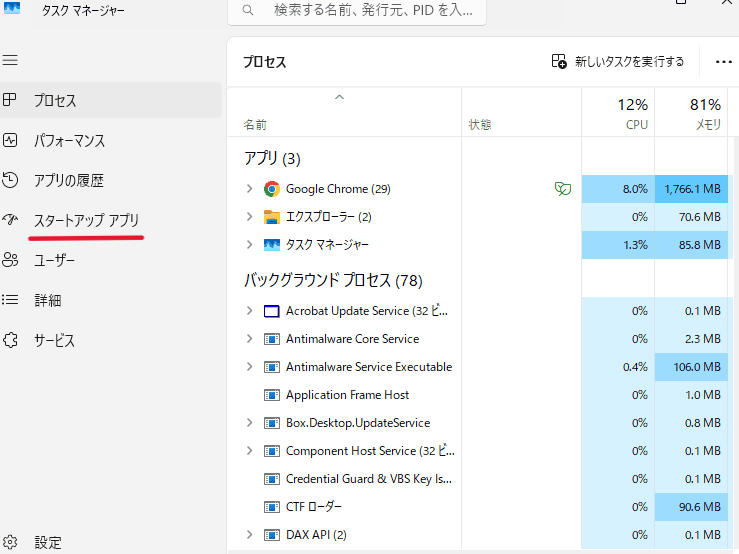Click the 70.6 MB memory cell

tap(691, 217)
